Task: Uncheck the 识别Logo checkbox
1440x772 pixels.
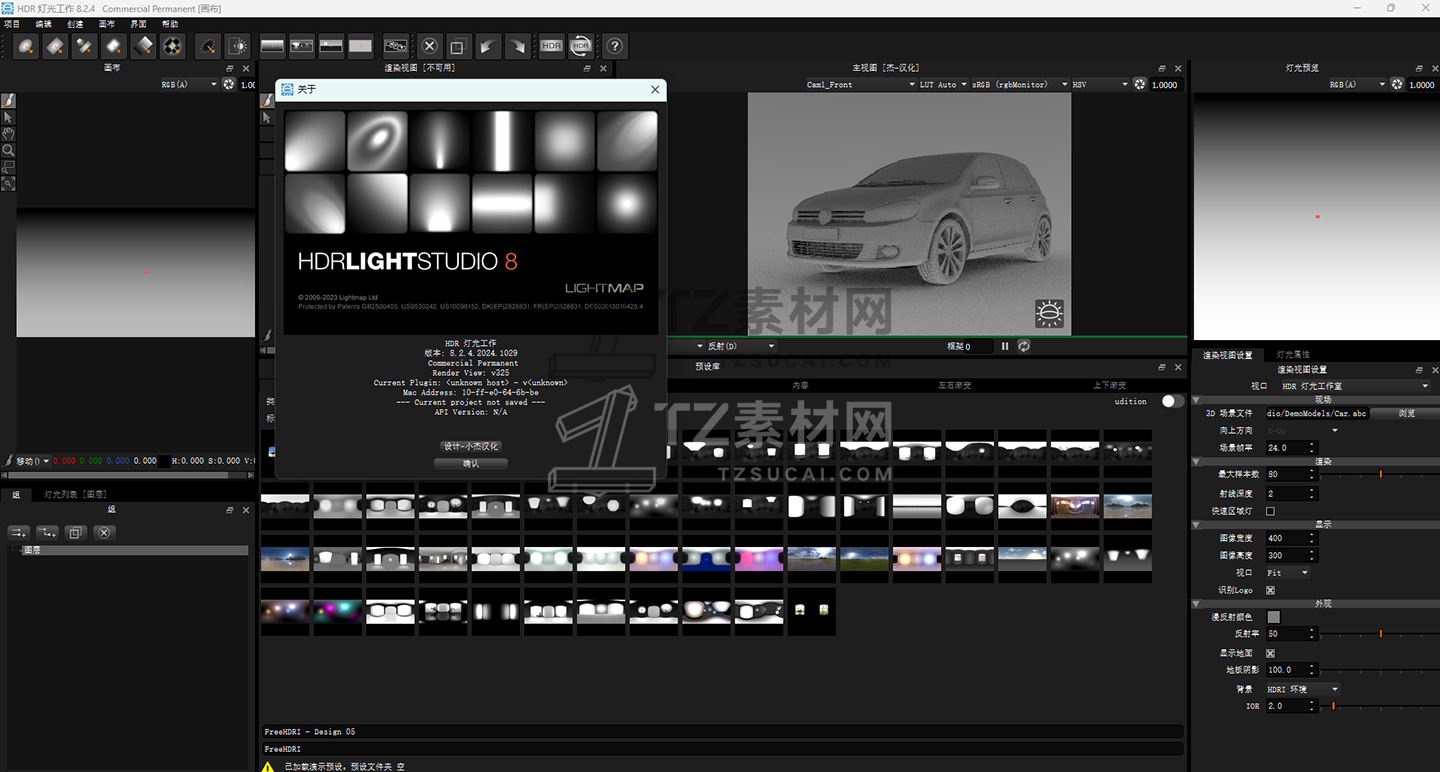Action: point(1271,590)
